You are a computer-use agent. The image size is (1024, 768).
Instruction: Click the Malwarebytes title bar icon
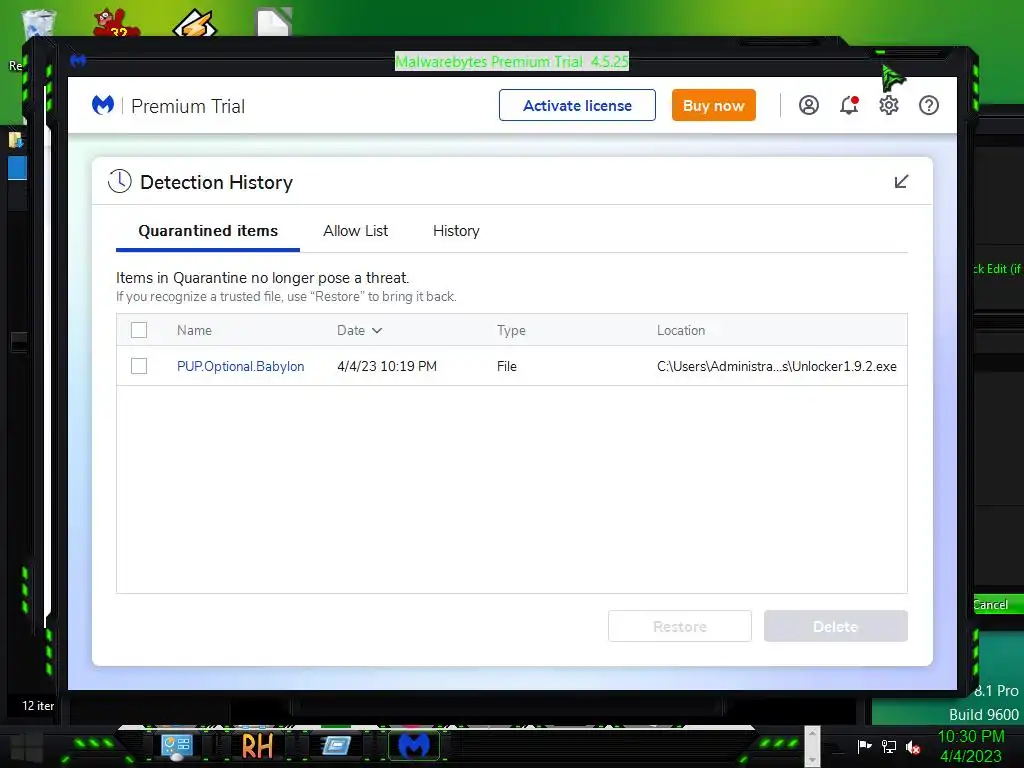pyautogui.click(x=78, y=61)
